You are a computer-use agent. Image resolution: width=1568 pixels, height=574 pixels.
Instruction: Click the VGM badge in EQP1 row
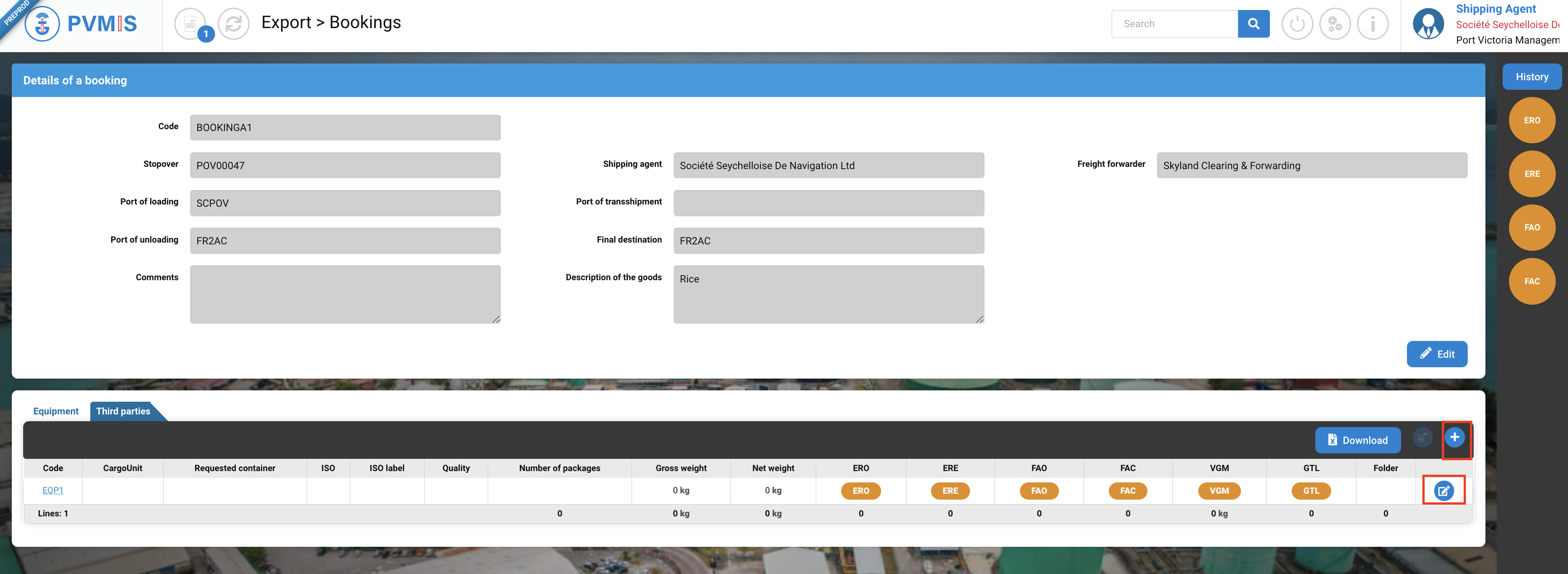(1219, 491)
